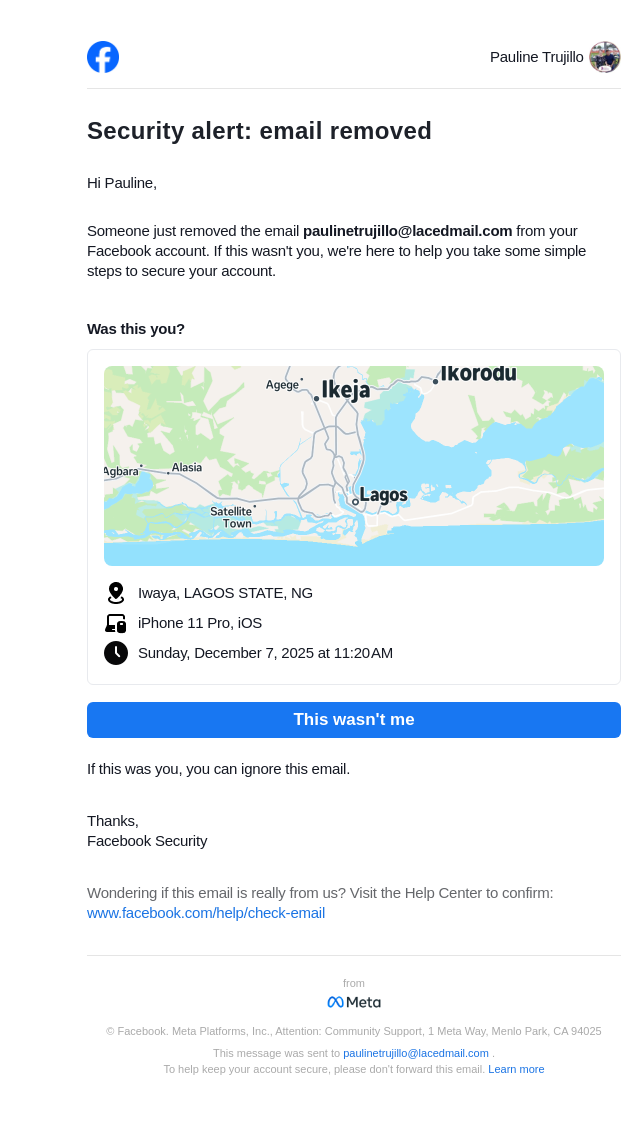Click the Ikorodu label on map

[478, 374]
